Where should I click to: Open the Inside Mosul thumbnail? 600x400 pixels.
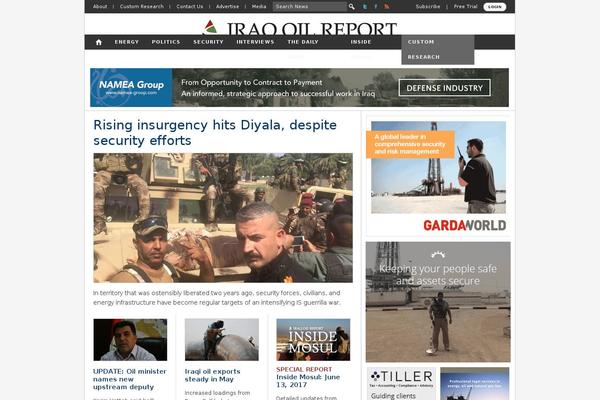[313, 340]
